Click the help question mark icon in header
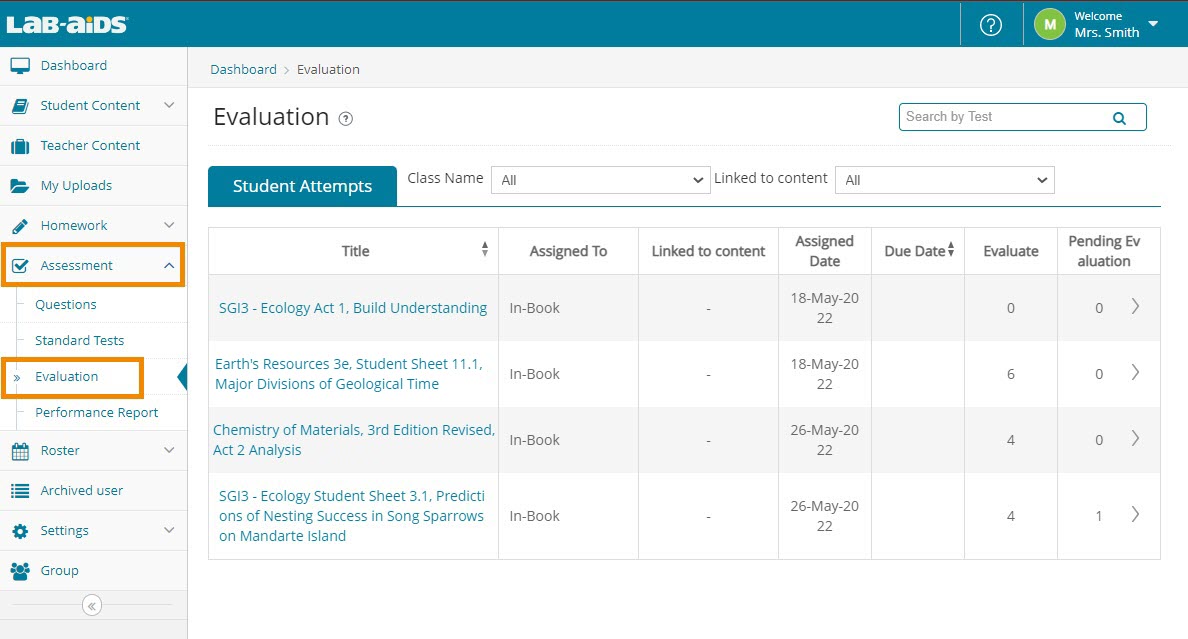The height and width of the screenshot is (639, 1188). (x=990, y=25)
